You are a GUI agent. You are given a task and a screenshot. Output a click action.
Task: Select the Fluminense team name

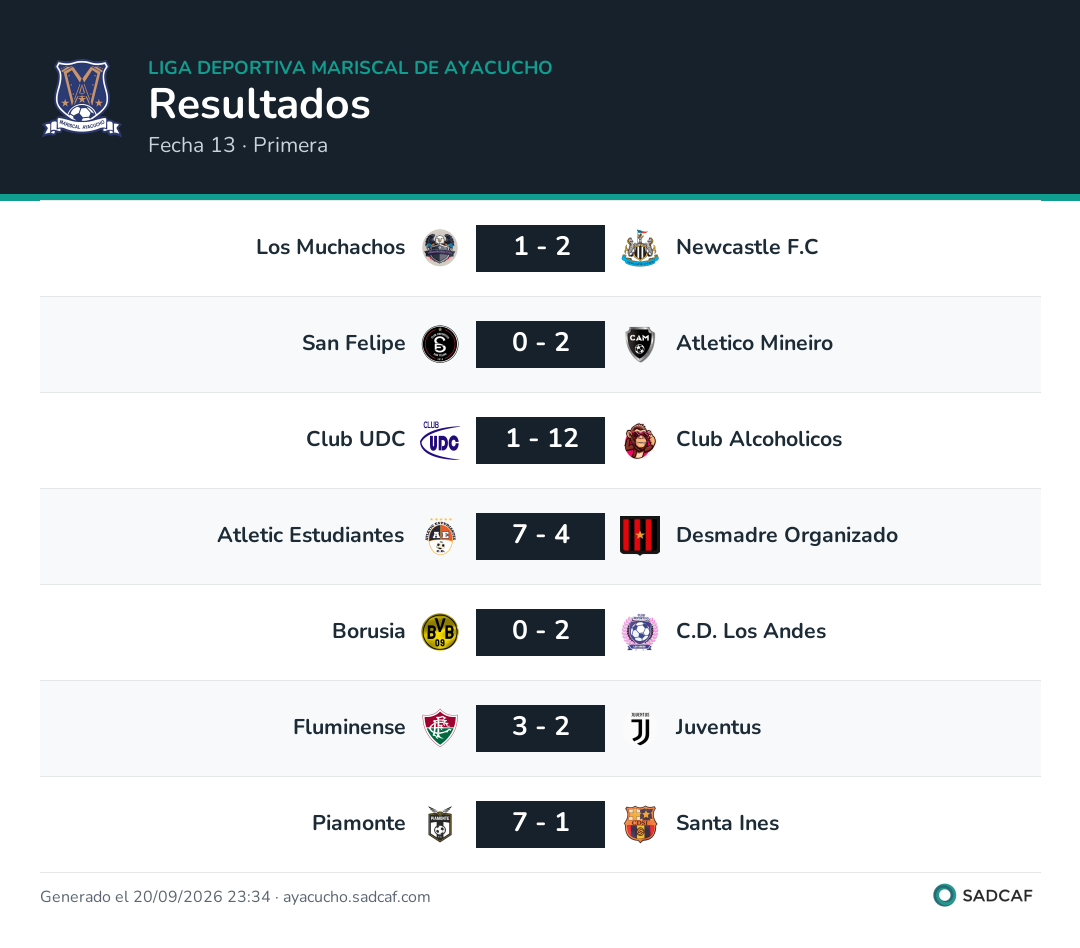(349, 727)
